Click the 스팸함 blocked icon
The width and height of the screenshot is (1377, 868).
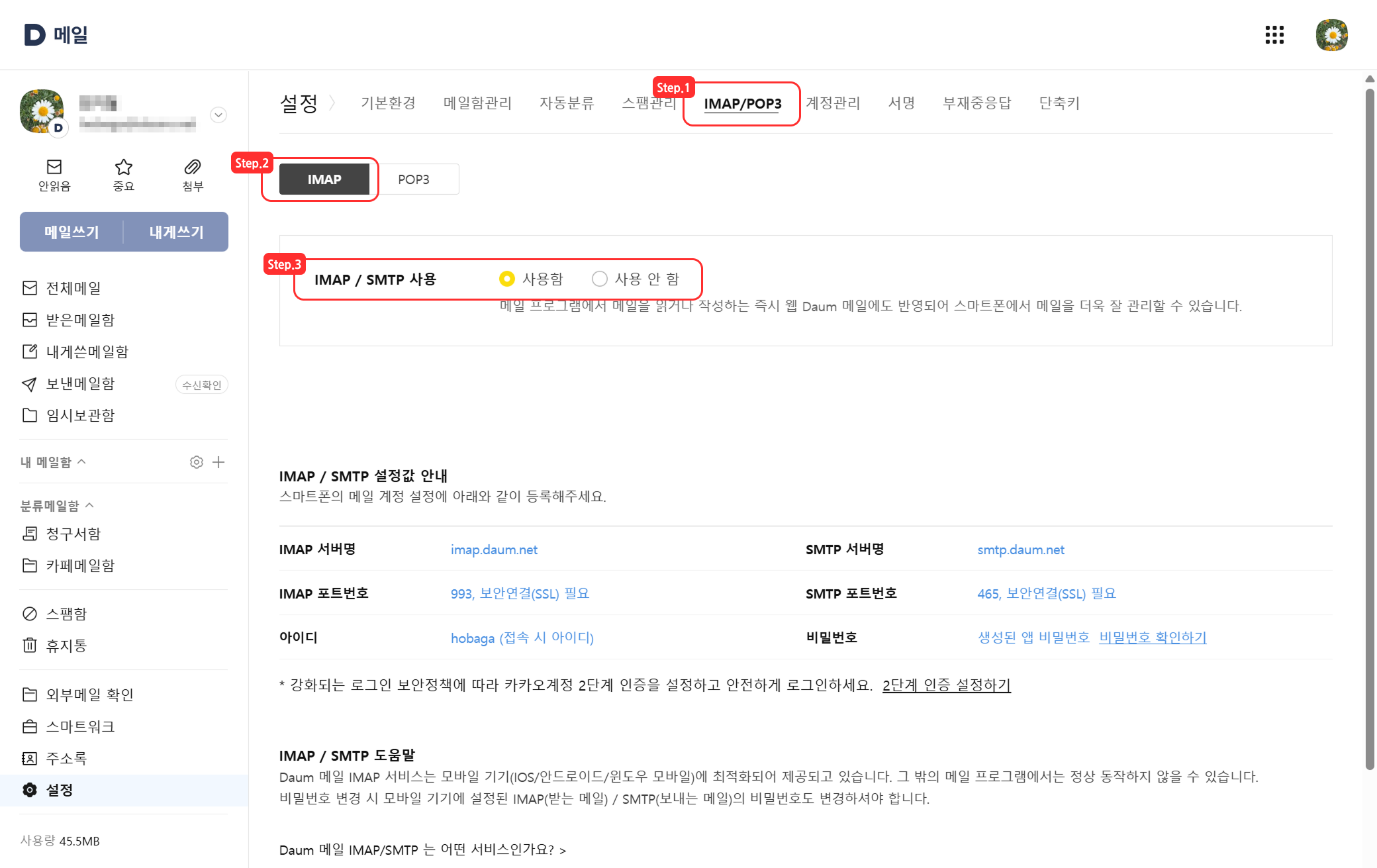click(x=30, y=614)
